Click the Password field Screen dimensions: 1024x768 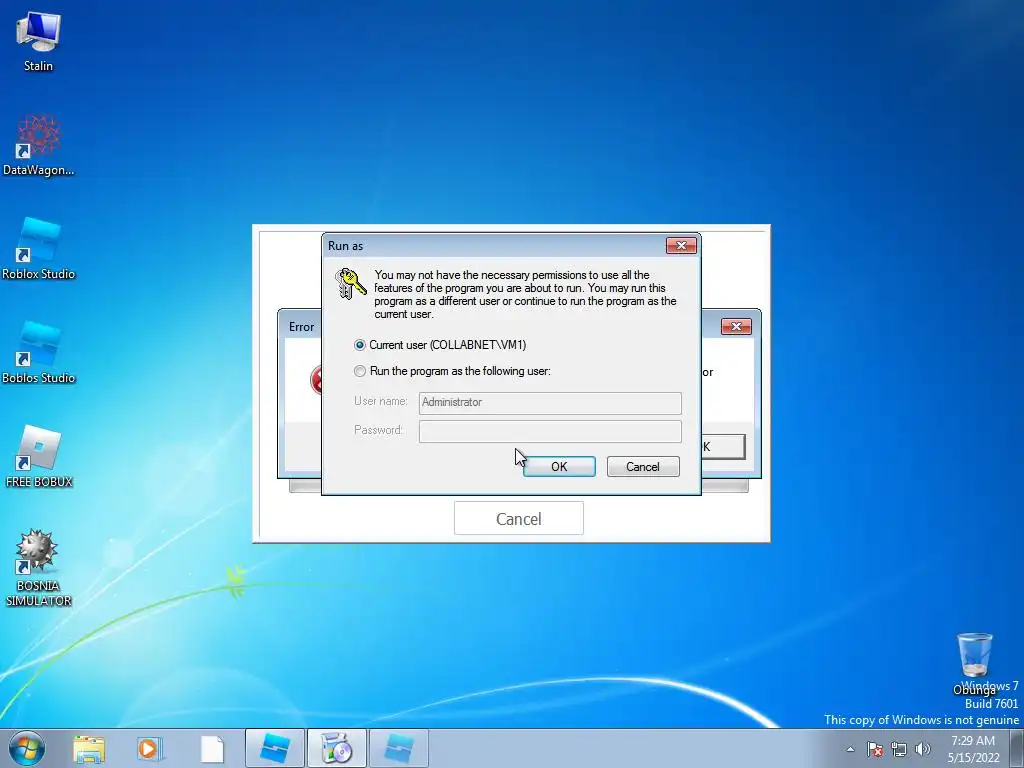tap(550, 431)
